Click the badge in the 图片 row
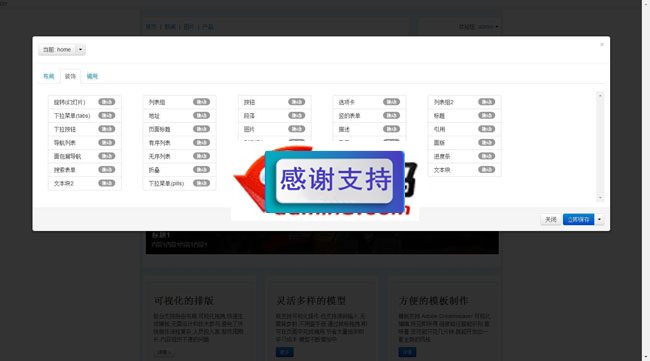The width and height of the screenshot is (650, 361). tap(296, 129)
